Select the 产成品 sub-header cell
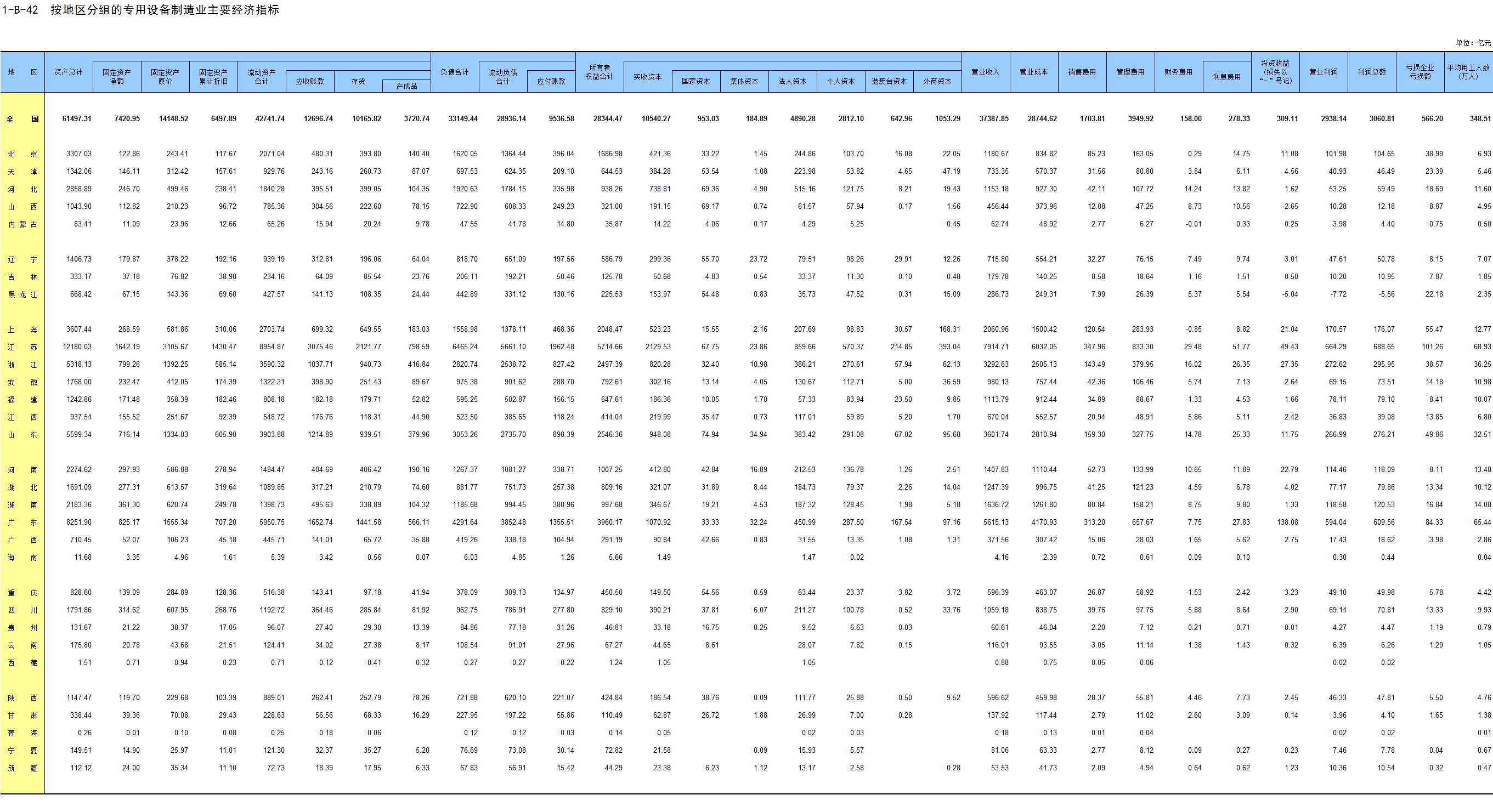The width and height of the screenshot is (1493, 812). tap(406, 86)
